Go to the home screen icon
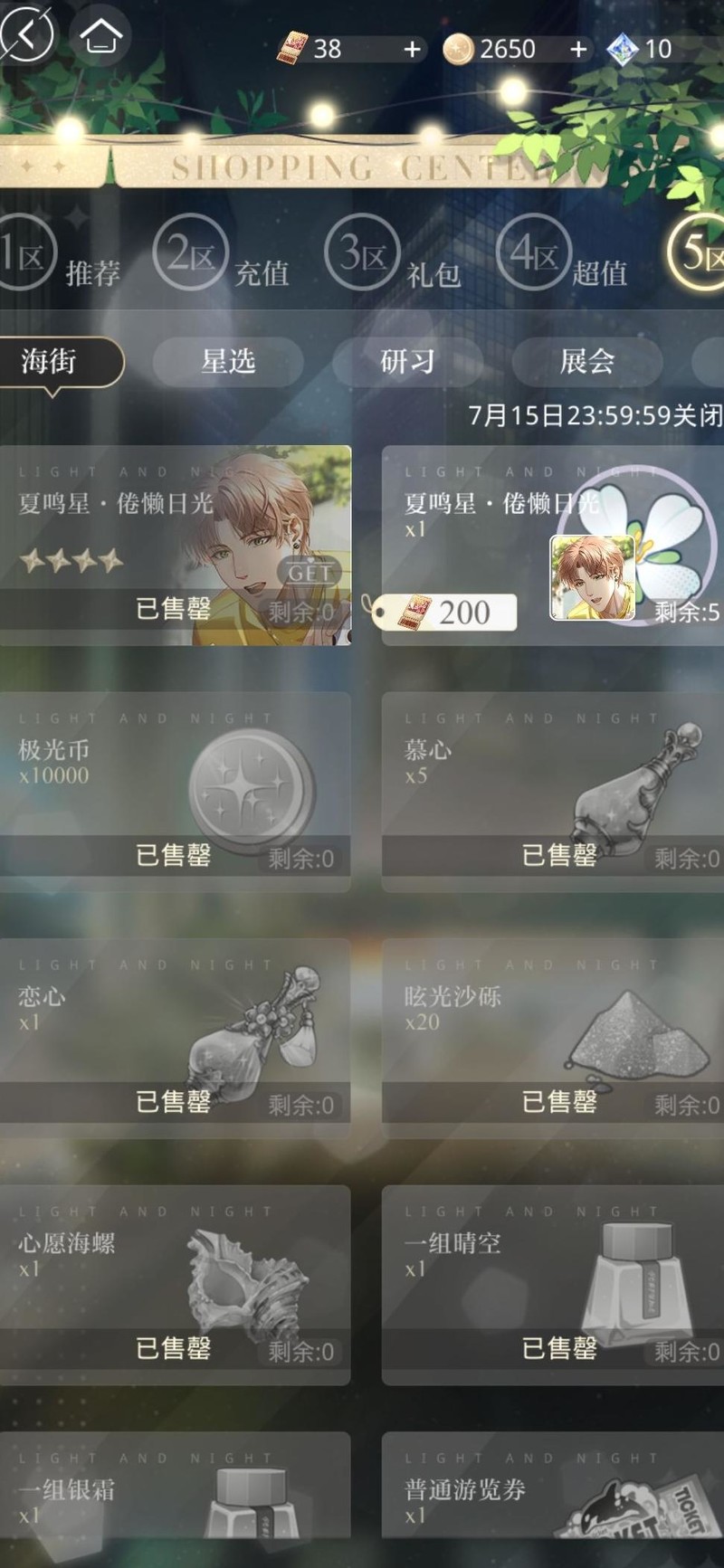This screenshot has height=1568, width=724. point(100,35)
